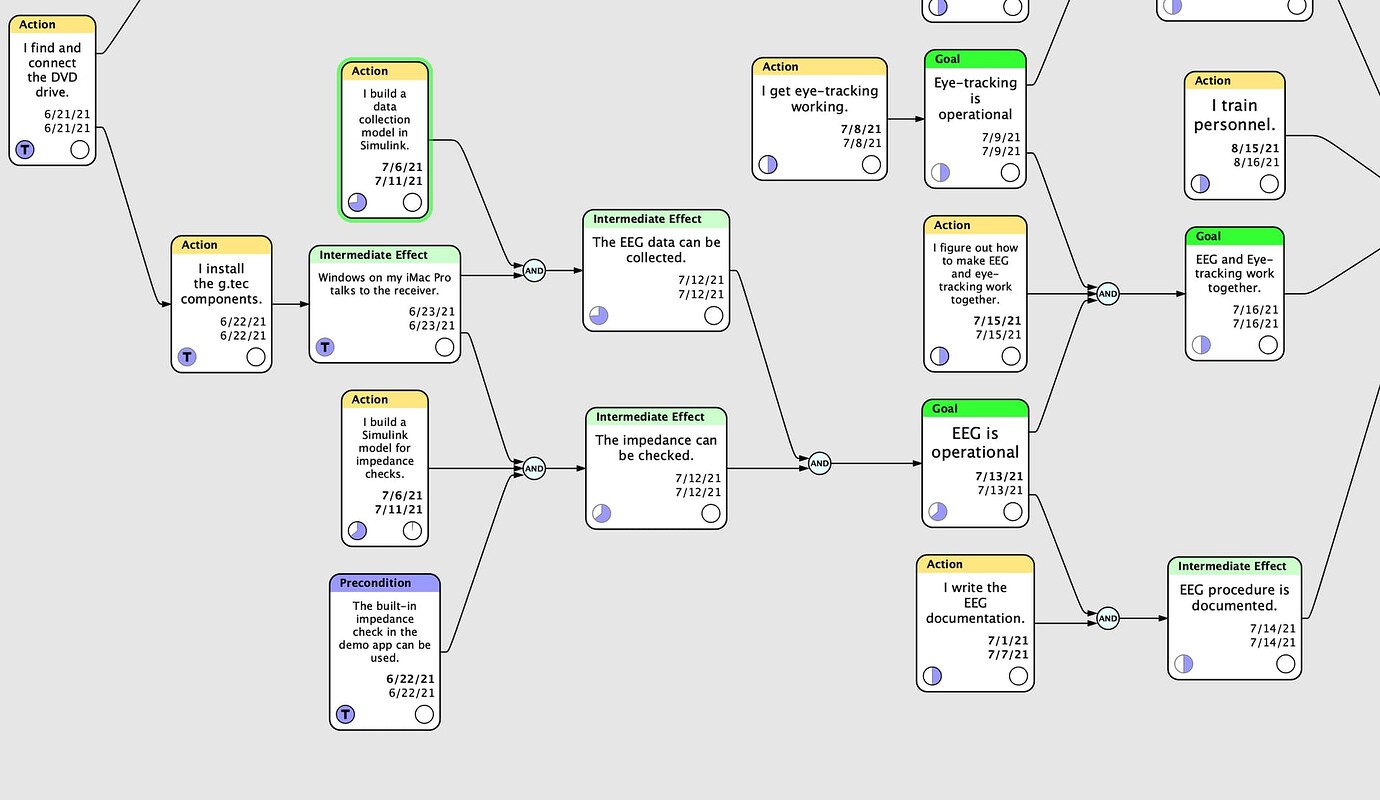Click confidence pie on 'EEG is operational' goal

(x=937, y=512)
